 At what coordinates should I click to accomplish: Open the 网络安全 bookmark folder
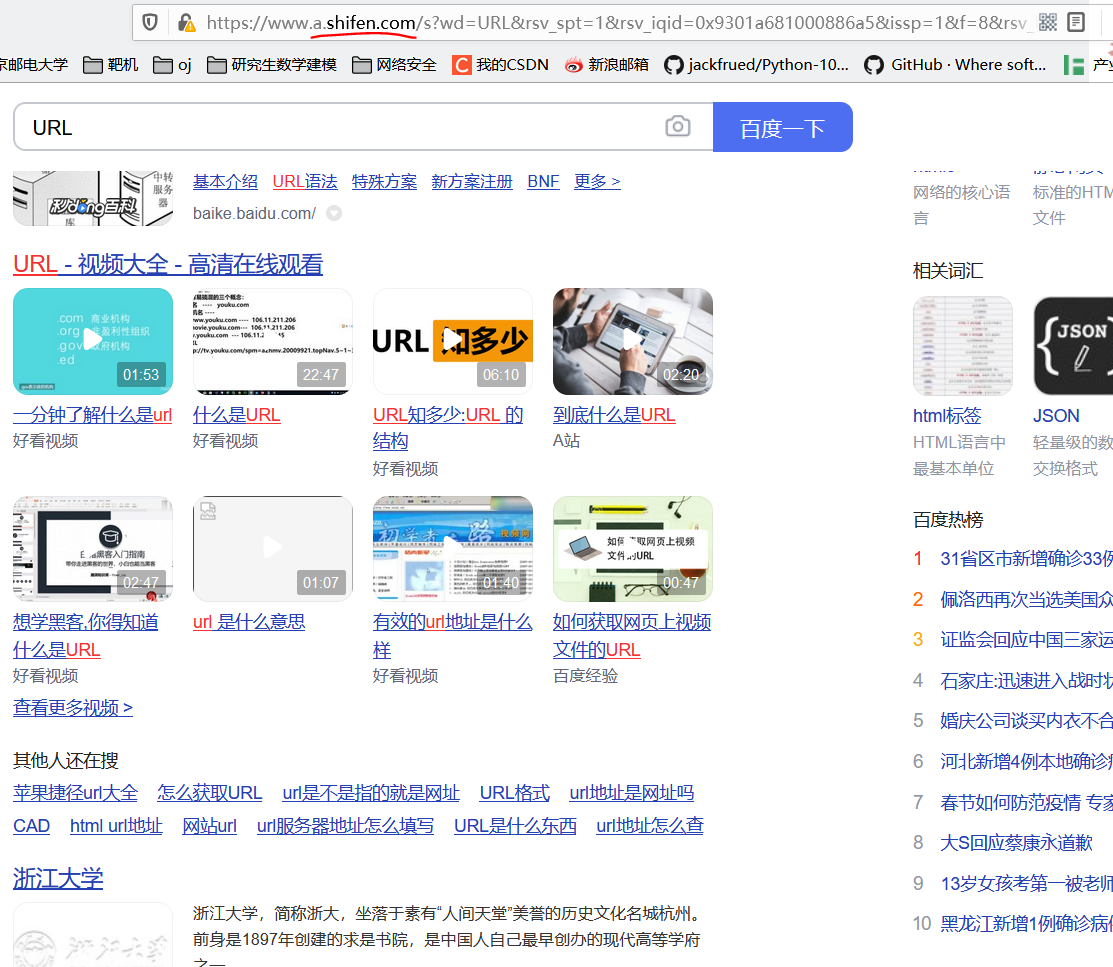394,65
